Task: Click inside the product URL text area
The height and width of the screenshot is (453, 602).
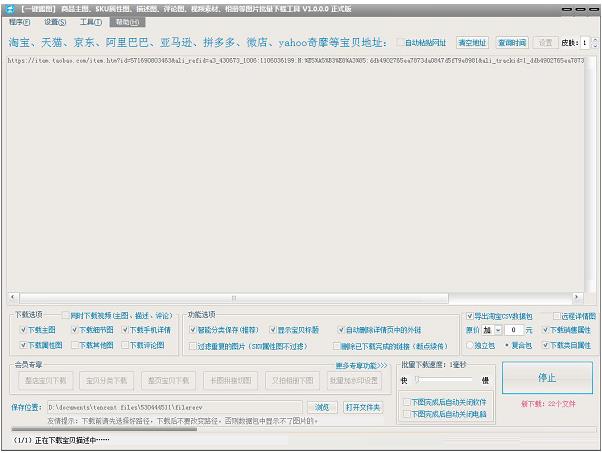Action: 300,170
